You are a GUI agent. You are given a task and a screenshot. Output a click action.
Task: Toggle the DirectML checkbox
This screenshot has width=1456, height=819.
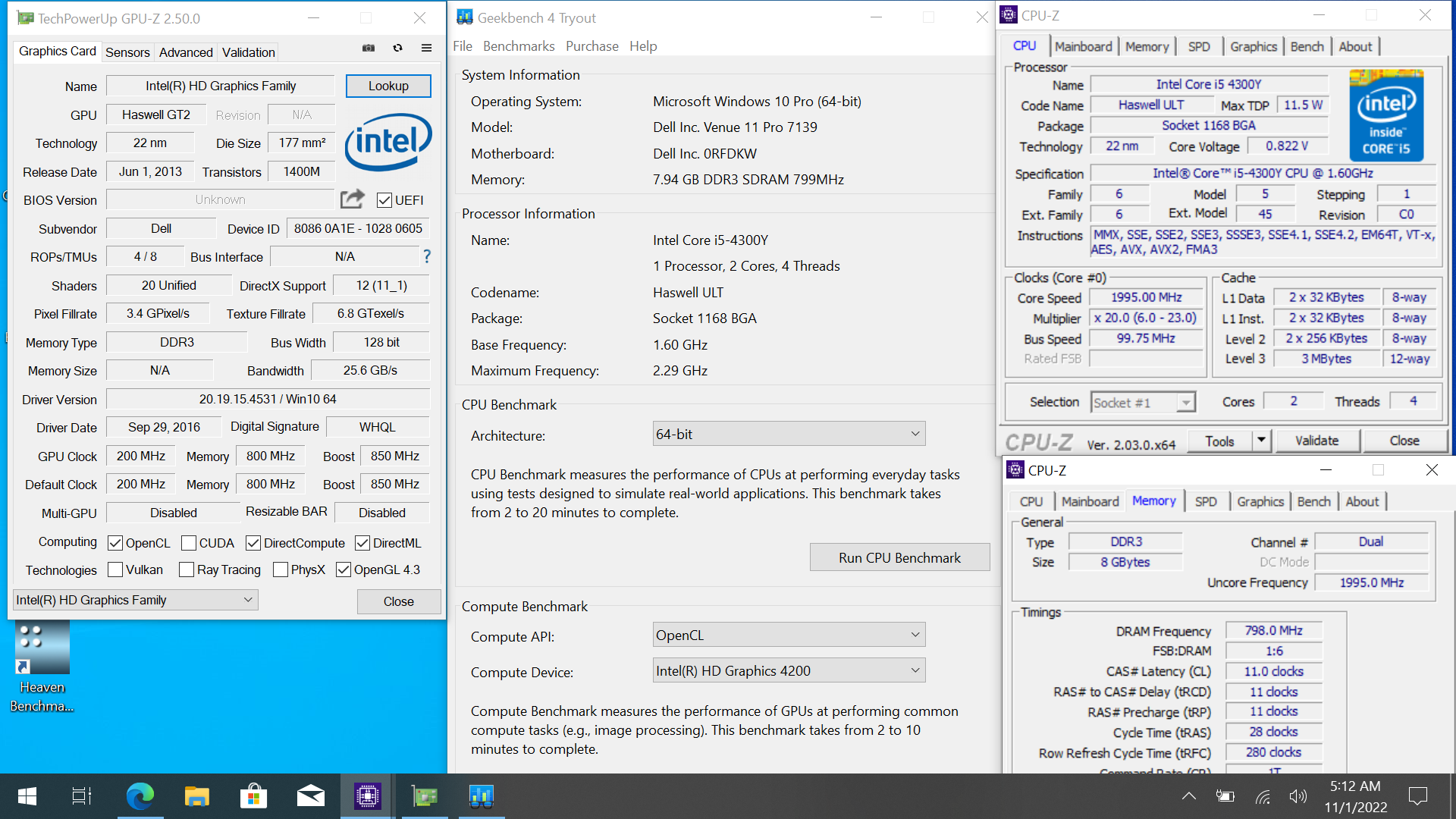tap(362, 543)
